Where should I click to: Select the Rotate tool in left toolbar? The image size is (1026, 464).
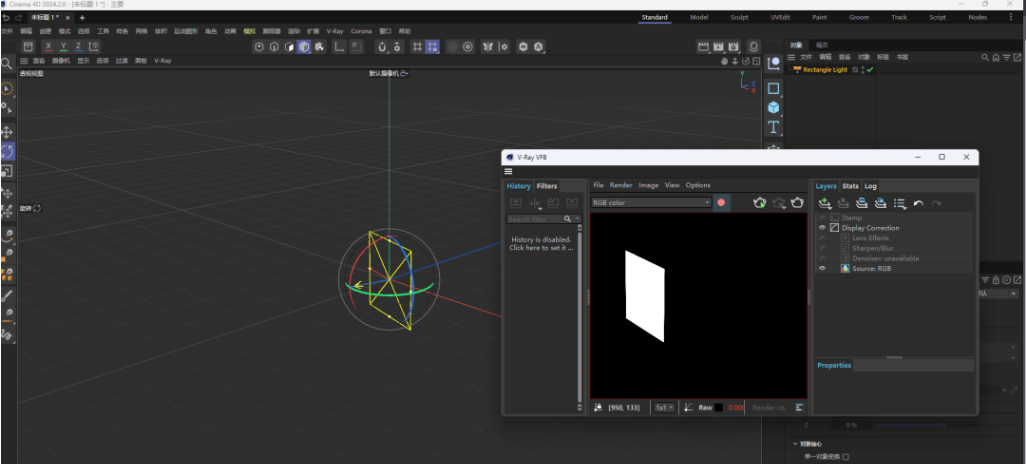[x=7, y=151]
